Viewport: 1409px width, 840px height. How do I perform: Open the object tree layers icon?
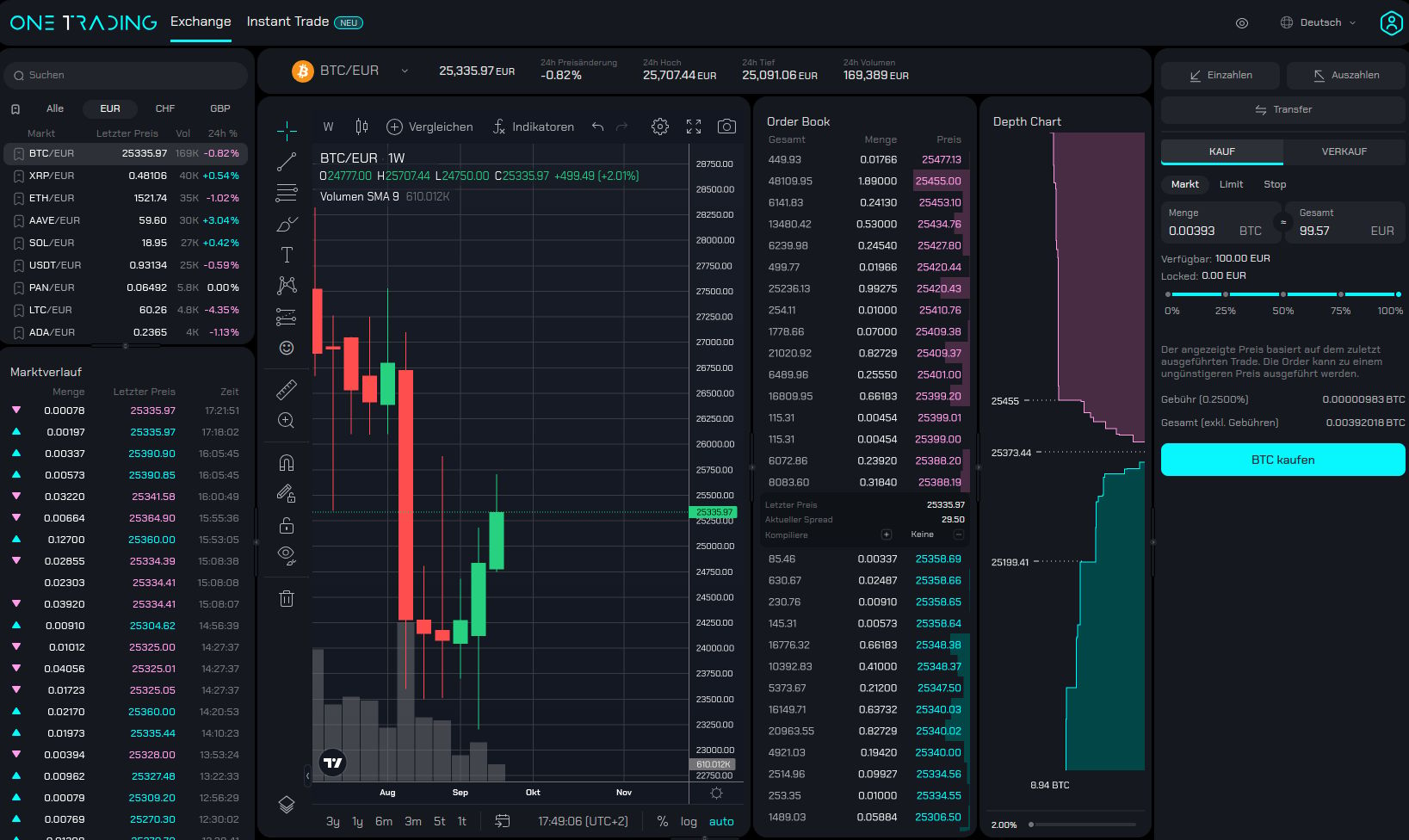(x=287, y=805)
